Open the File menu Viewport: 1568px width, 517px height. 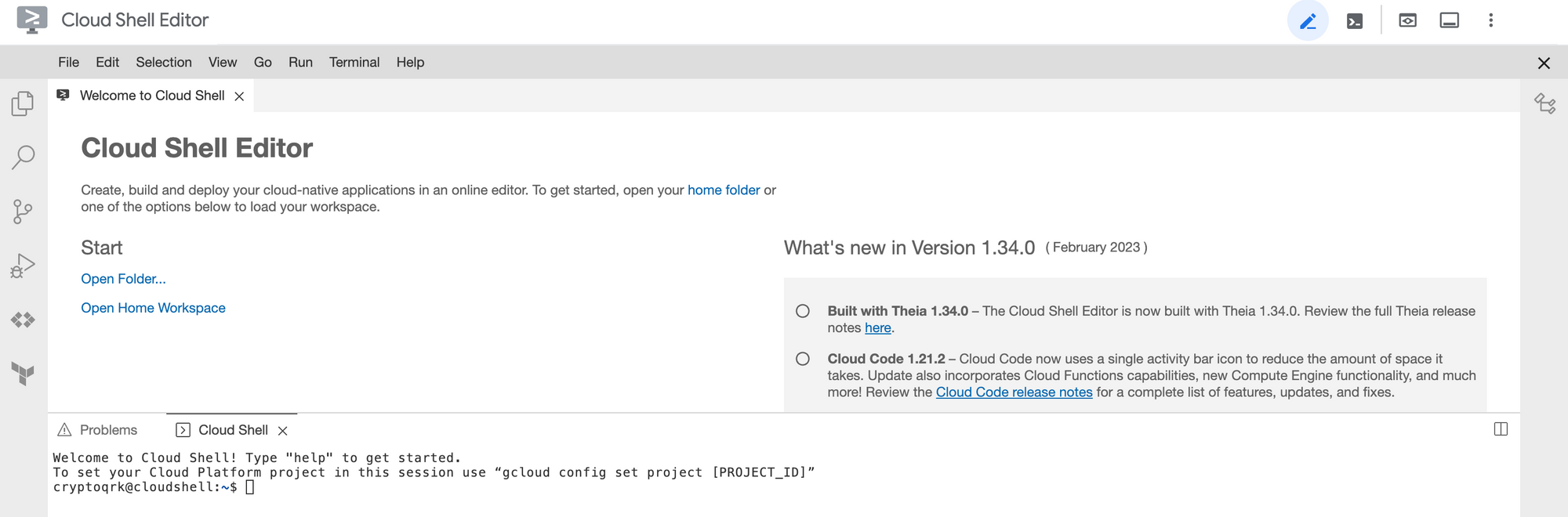(x=68, y=62)
